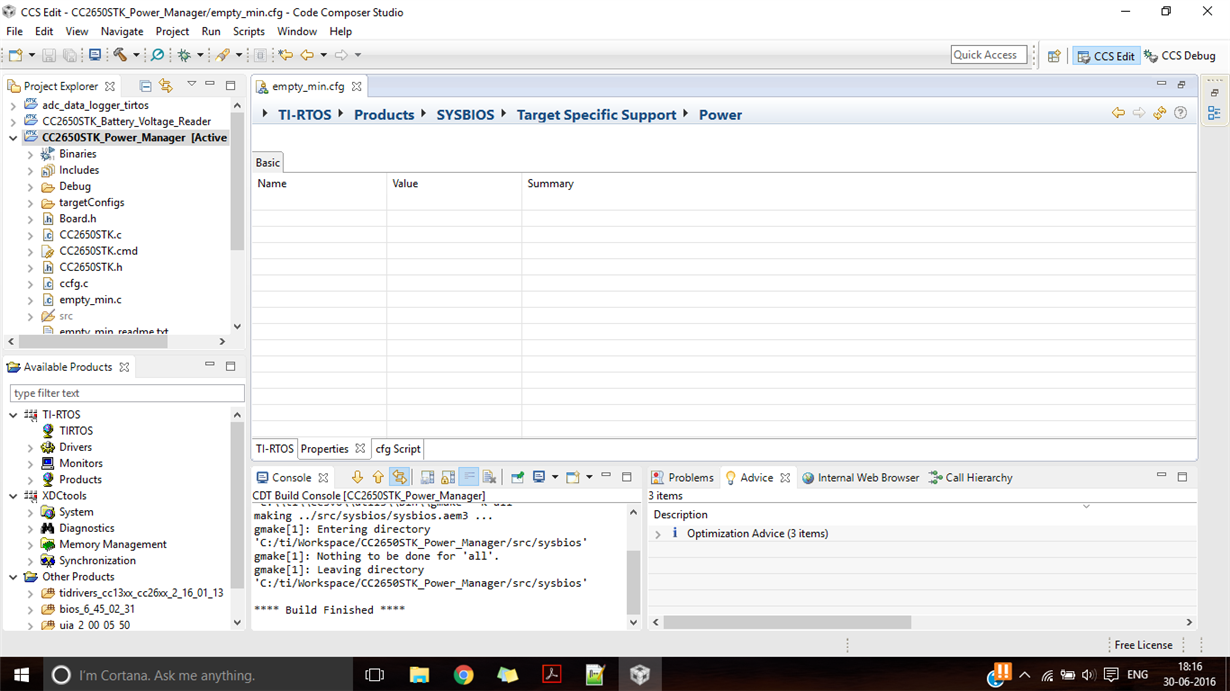
Task: Open Project Explorer view menu triangle
Action: (191, 84)
